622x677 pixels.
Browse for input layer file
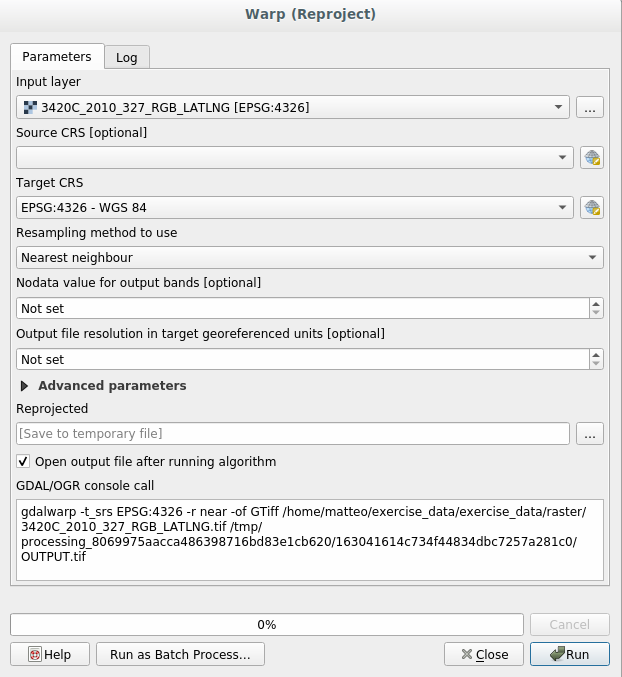pos(591,107)
